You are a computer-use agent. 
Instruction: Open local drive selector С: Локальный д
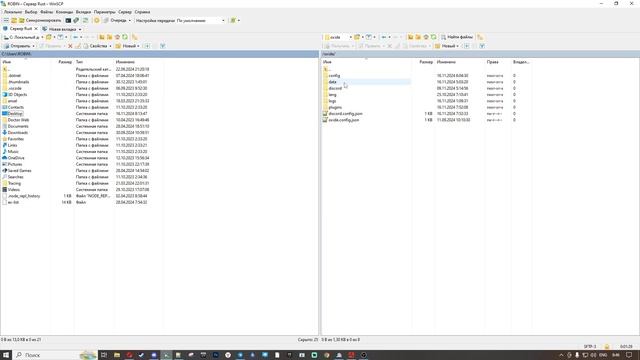23,37
